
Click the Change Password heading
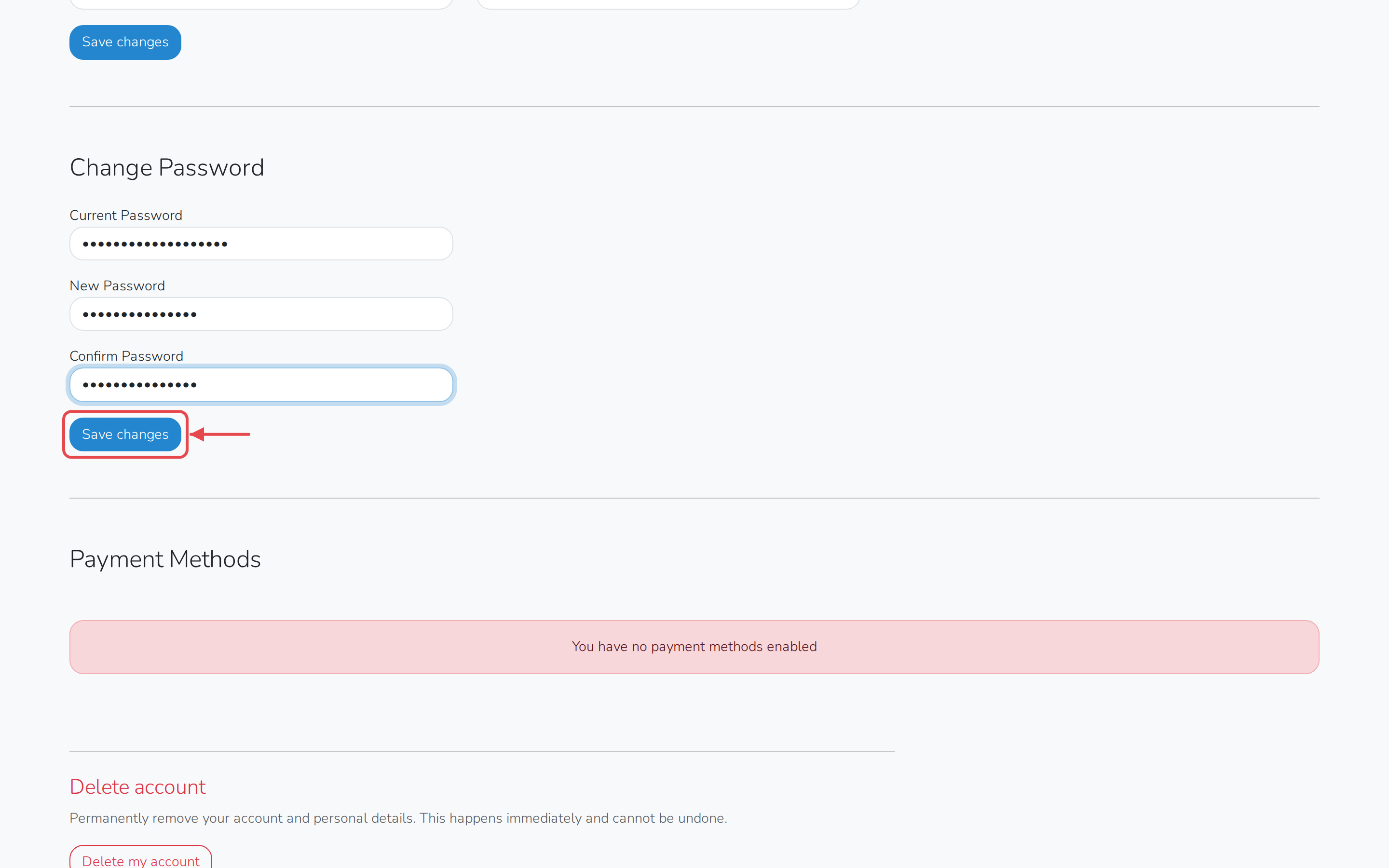point(166,168)
